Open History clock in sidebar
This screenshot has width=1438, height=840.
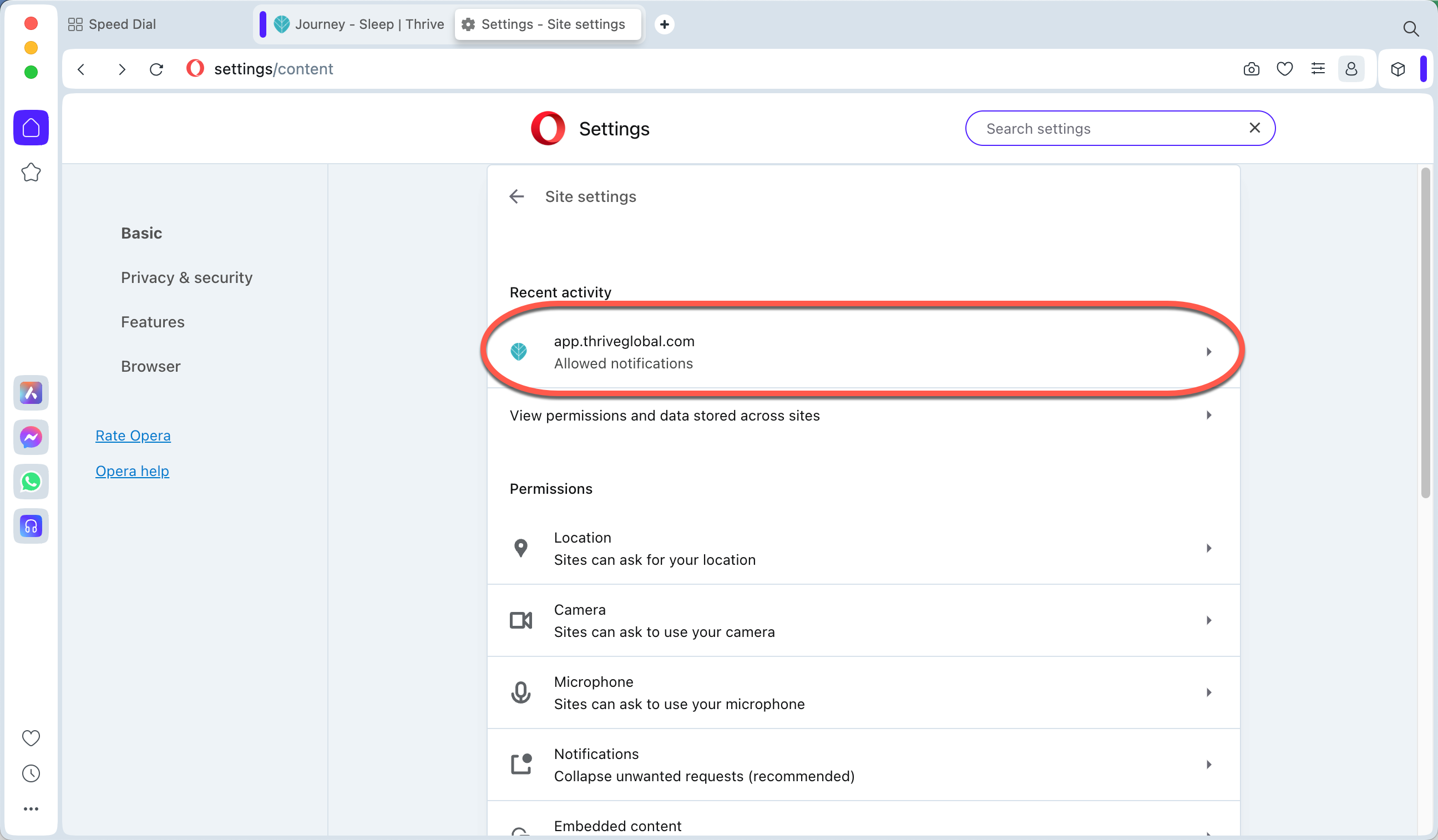click(31, 773)
